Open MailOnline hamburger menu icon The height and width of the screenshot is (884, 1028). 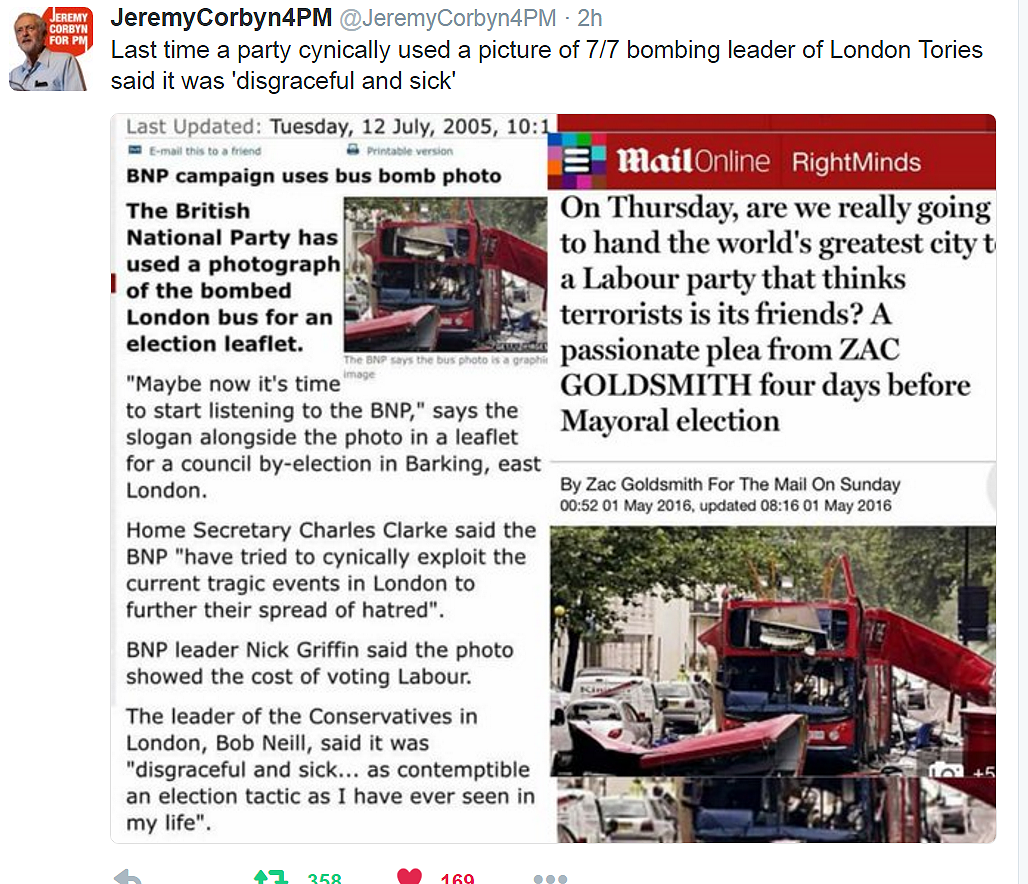click(x=577, y=160)
